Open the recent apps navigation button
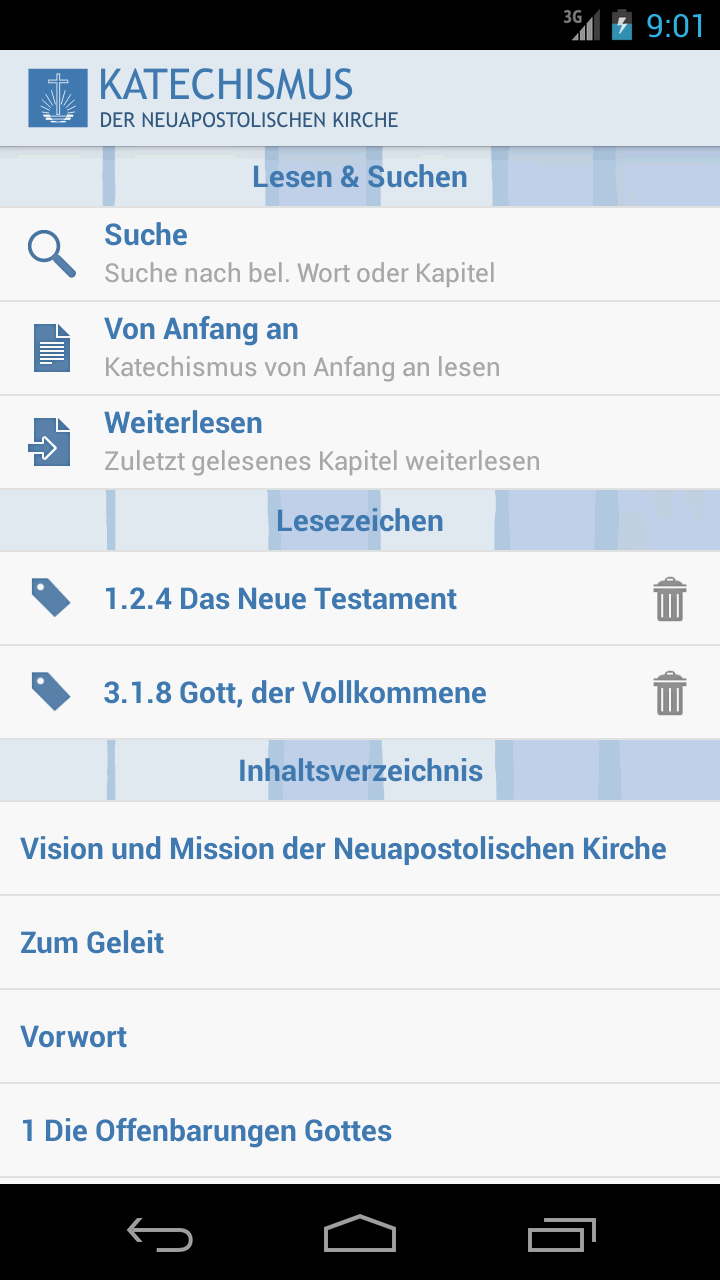 pos(562,1234)
